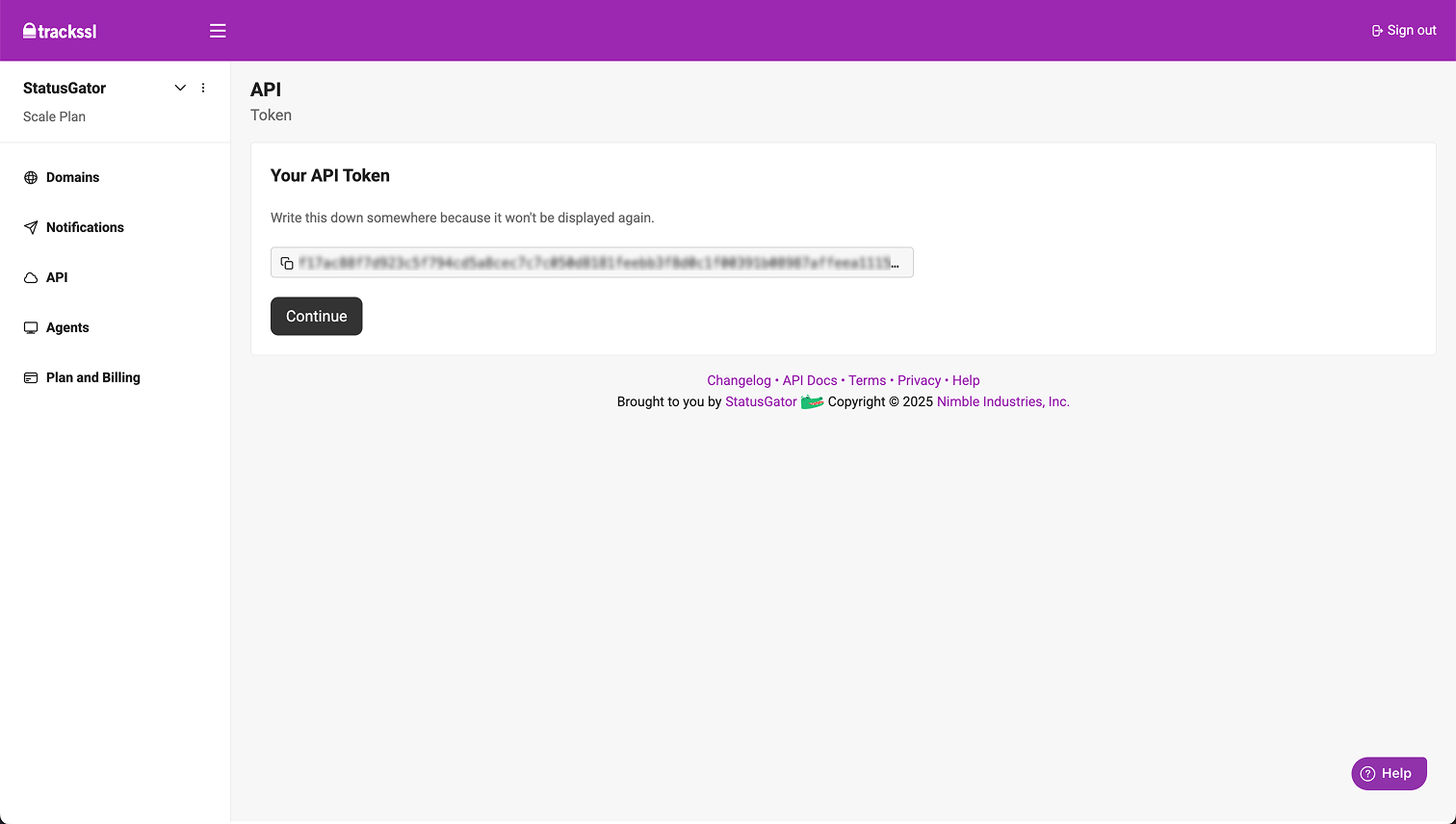Open API in the sidebar
This screenshot has height=824, width=1456.
click(x=57, y=277)
